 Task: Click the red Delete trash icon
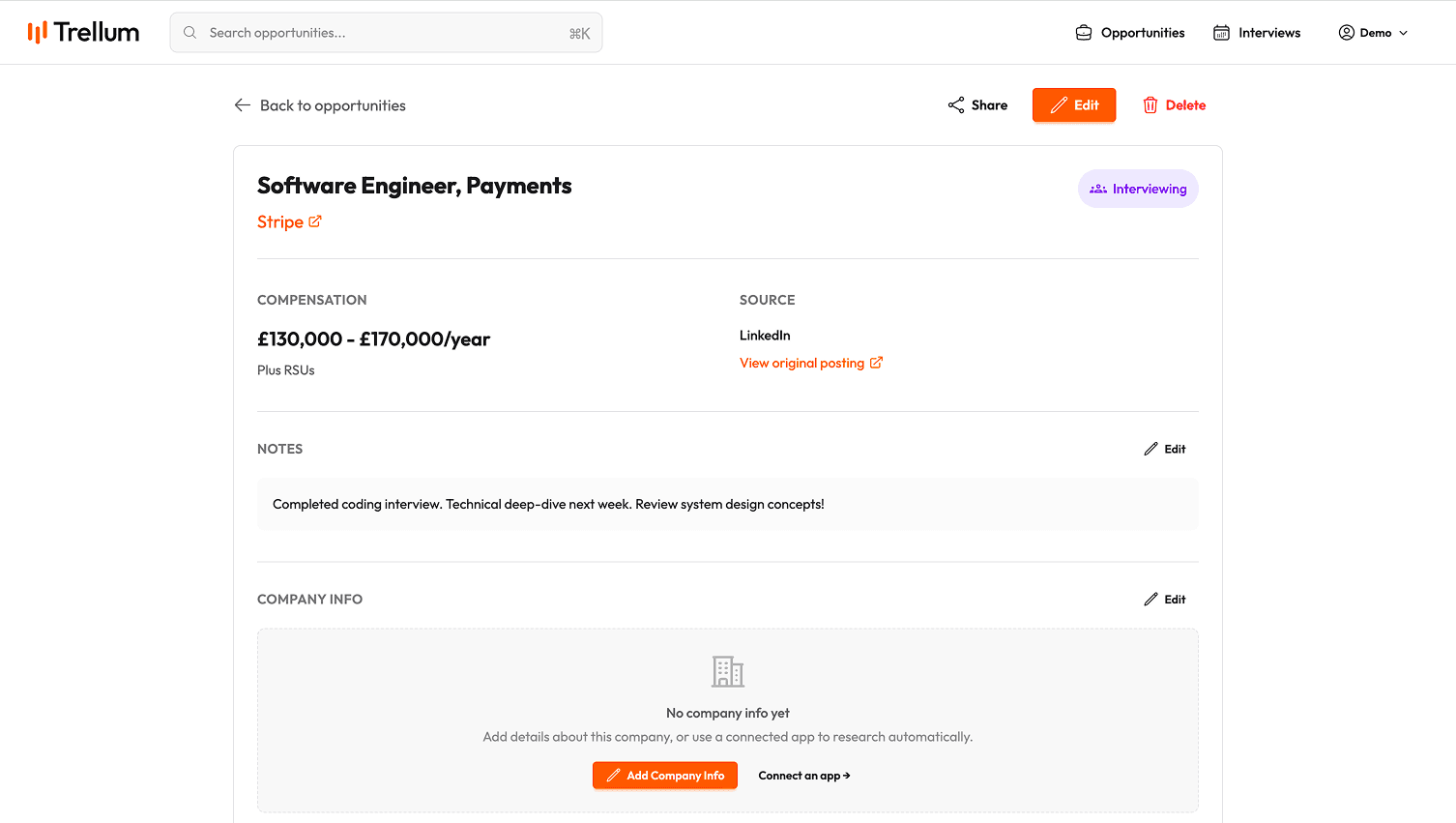(1150, 105)
